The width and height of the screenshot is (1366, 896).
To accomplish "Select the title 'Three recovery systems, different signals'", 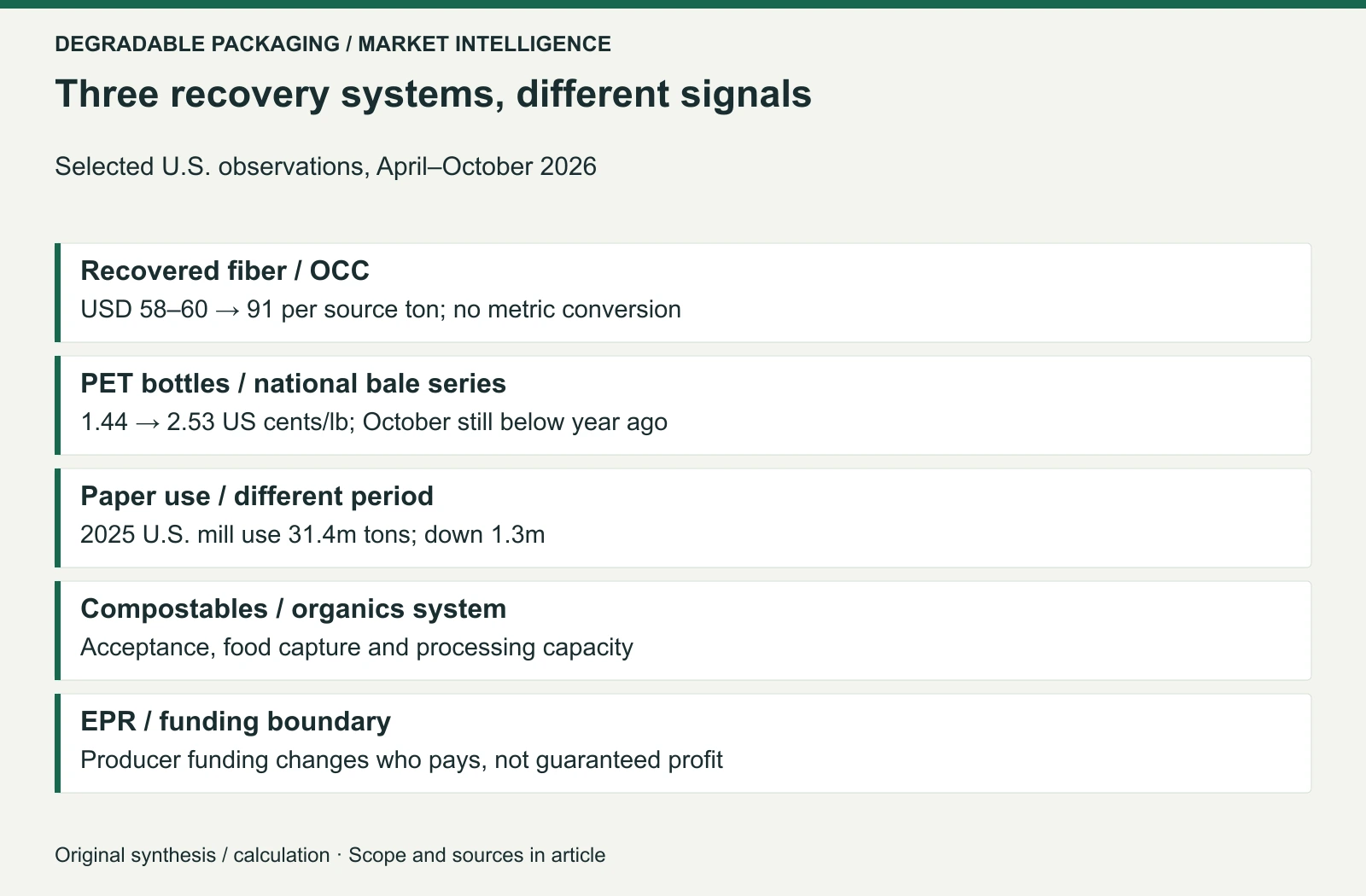I will 433,93.
